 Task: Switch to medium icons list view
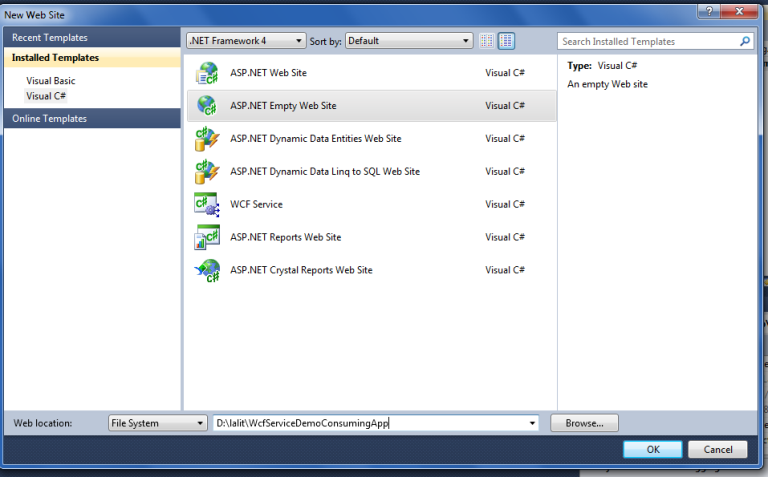click(x=506, y=41)
